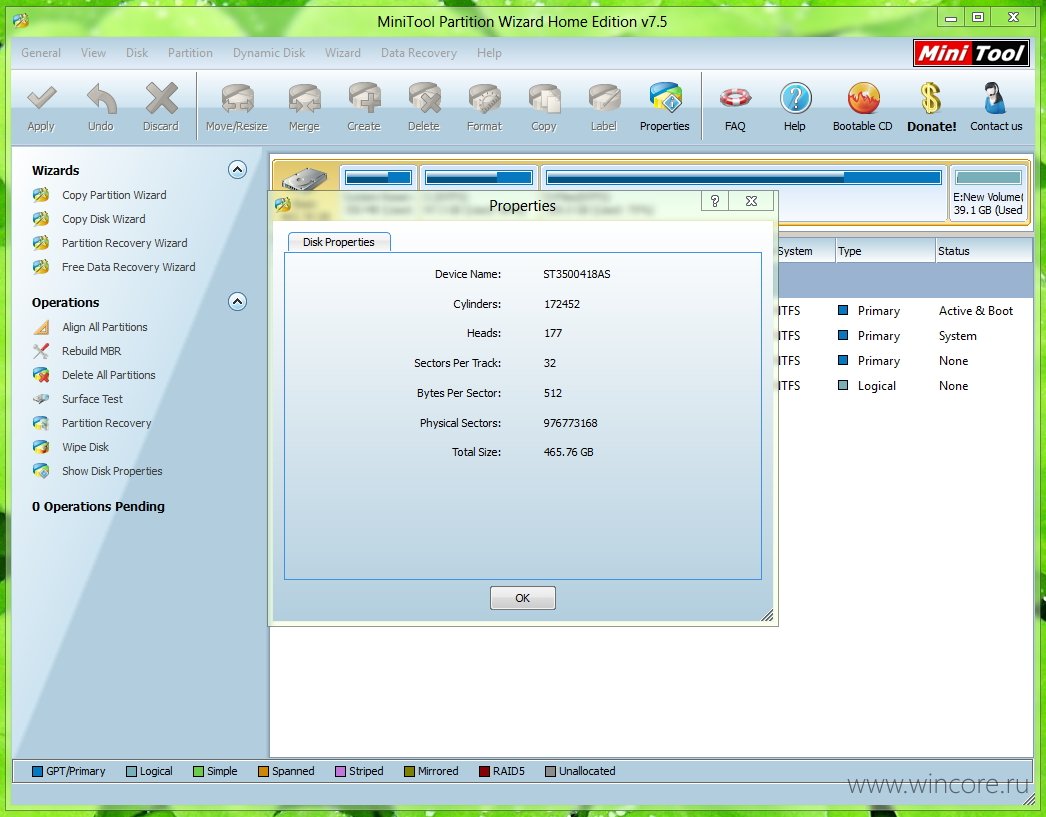
Task: Click the Contact us icon
Action: tap(995, 99)
